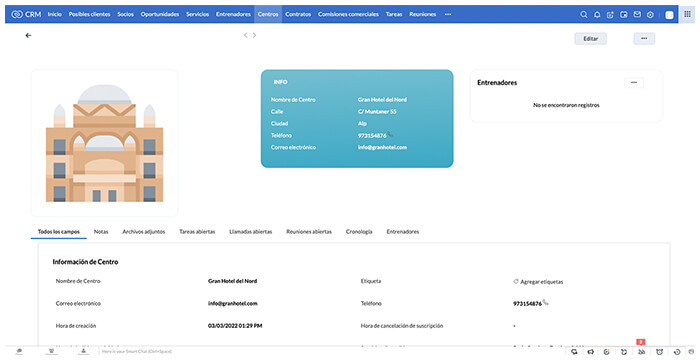The height and width of the screenshot is (360, 700).
Task: Open notifications bell icon
Action: pos(597,14)
